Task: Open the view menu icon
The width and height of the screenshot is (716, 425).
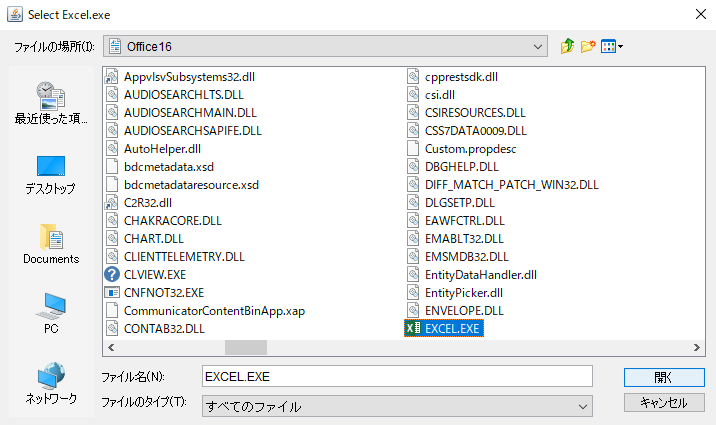Action: pos(611,46)
